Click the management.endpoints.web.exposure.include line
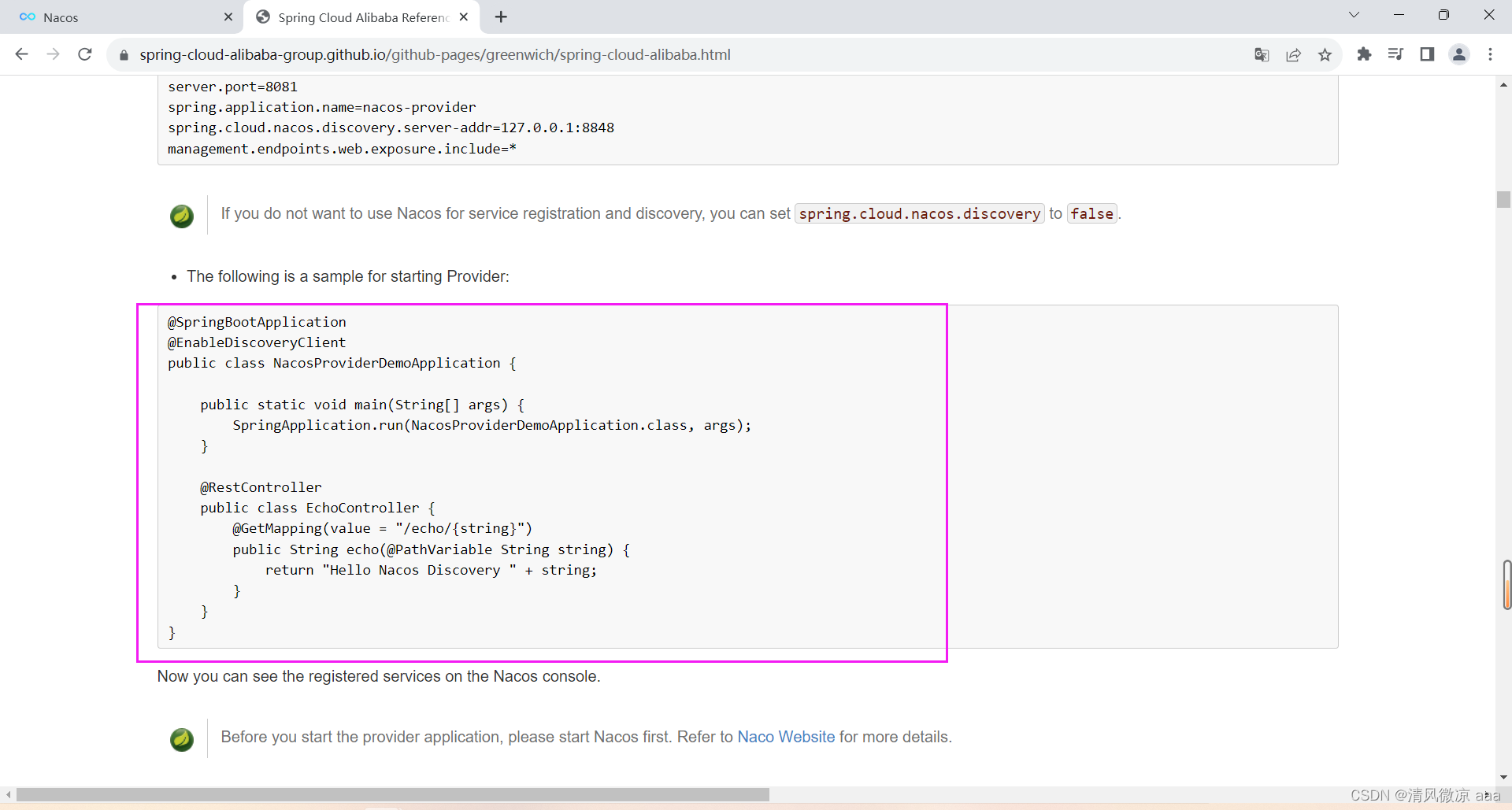 (342, 149)
